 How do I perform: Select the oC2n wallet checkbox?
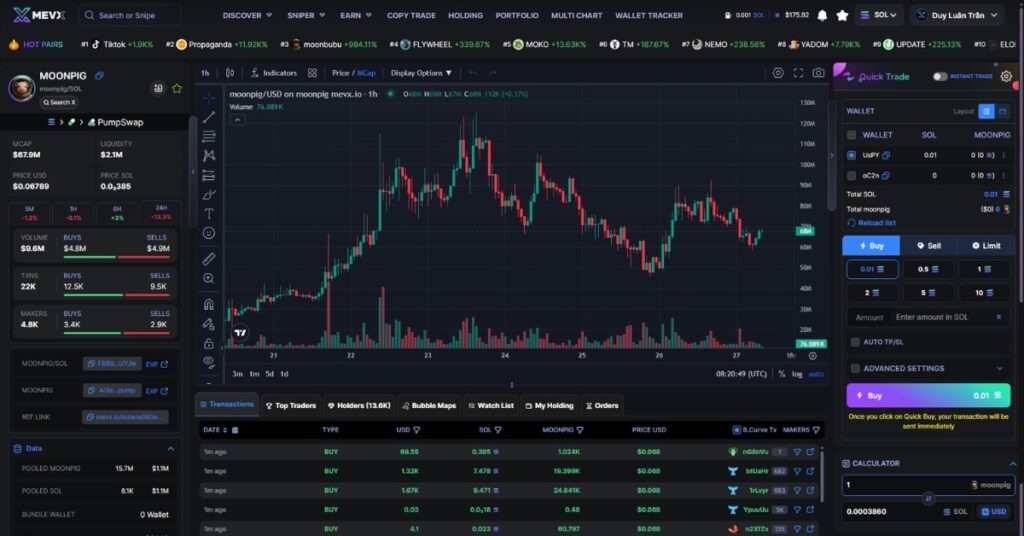click(x=852, y=176)
